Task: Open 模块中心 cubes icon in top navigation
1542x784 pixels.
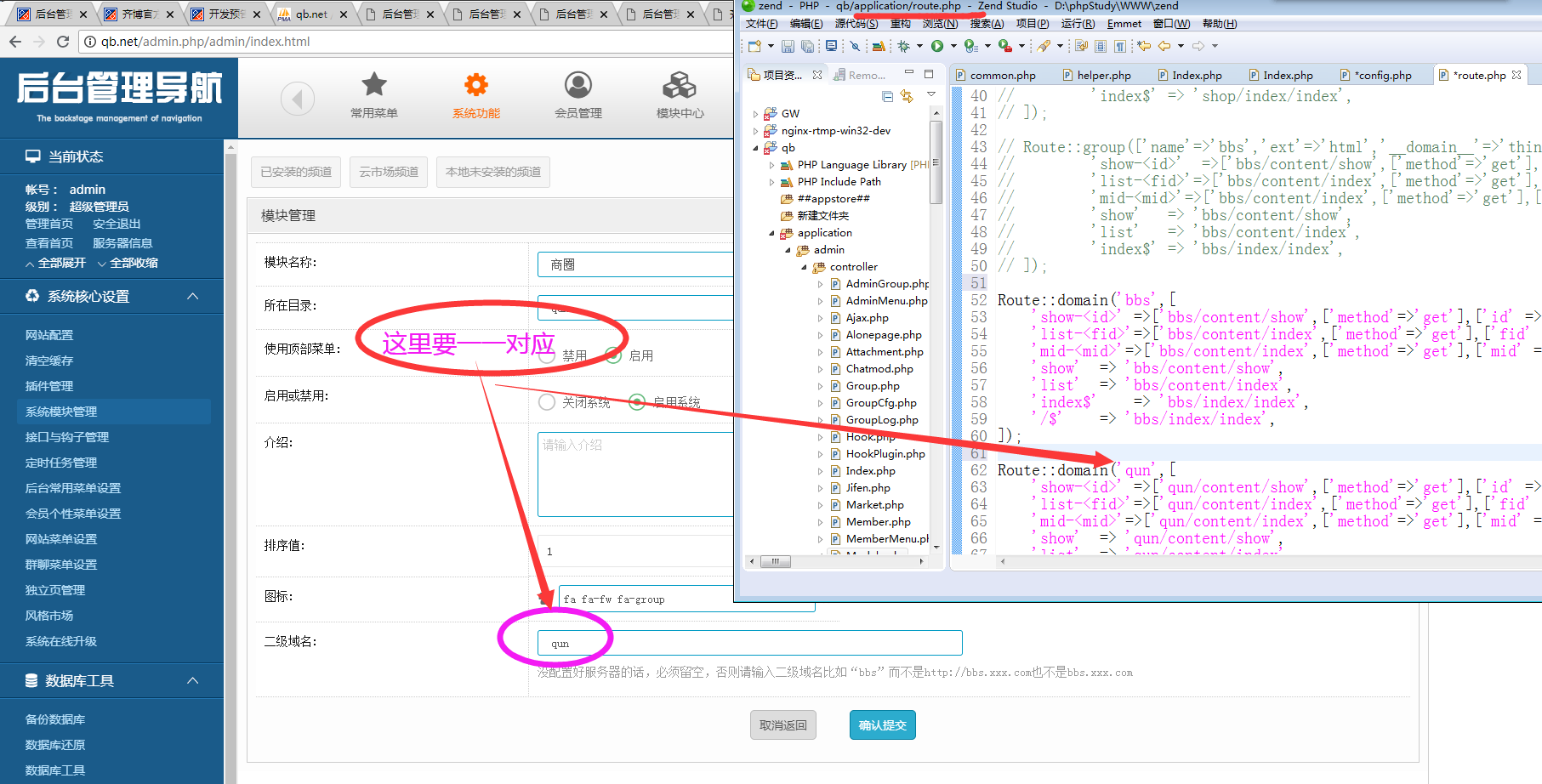Action: point(680,86)
